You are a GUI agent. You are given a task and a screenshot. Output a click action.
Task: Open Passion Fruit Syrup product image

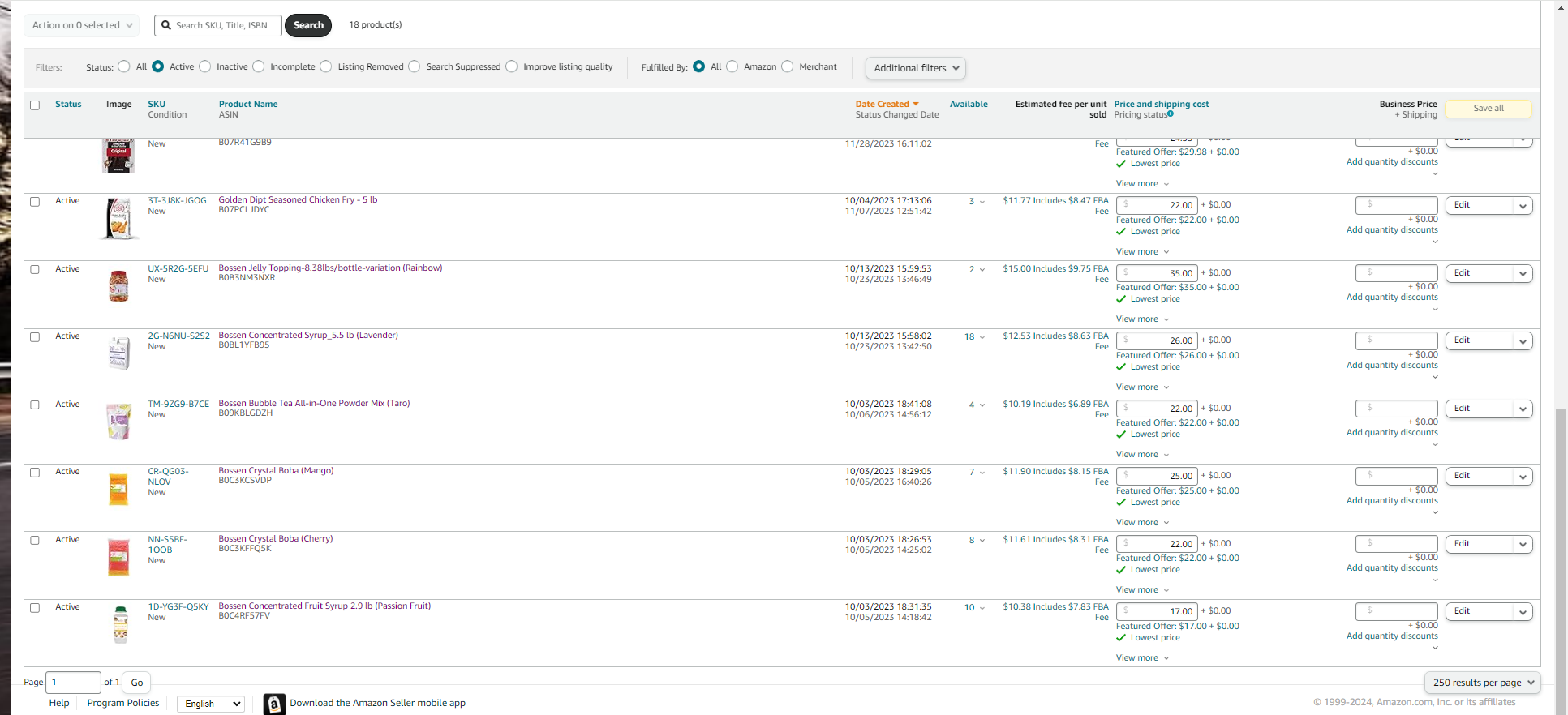121,625
